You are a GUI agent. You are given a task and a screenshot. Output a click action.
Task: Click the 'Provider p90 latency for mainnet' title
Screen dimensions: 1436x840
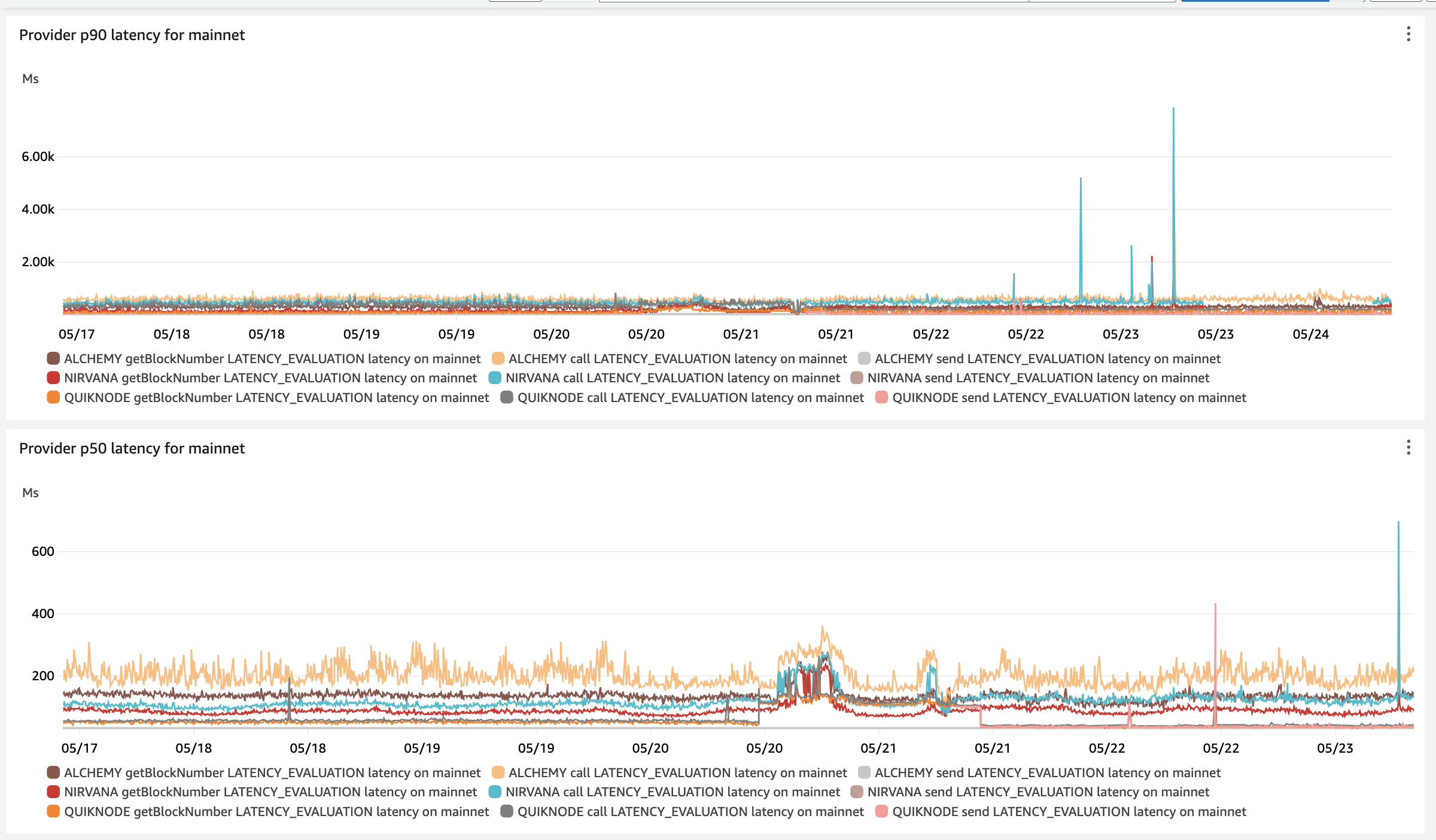point(132,35)
